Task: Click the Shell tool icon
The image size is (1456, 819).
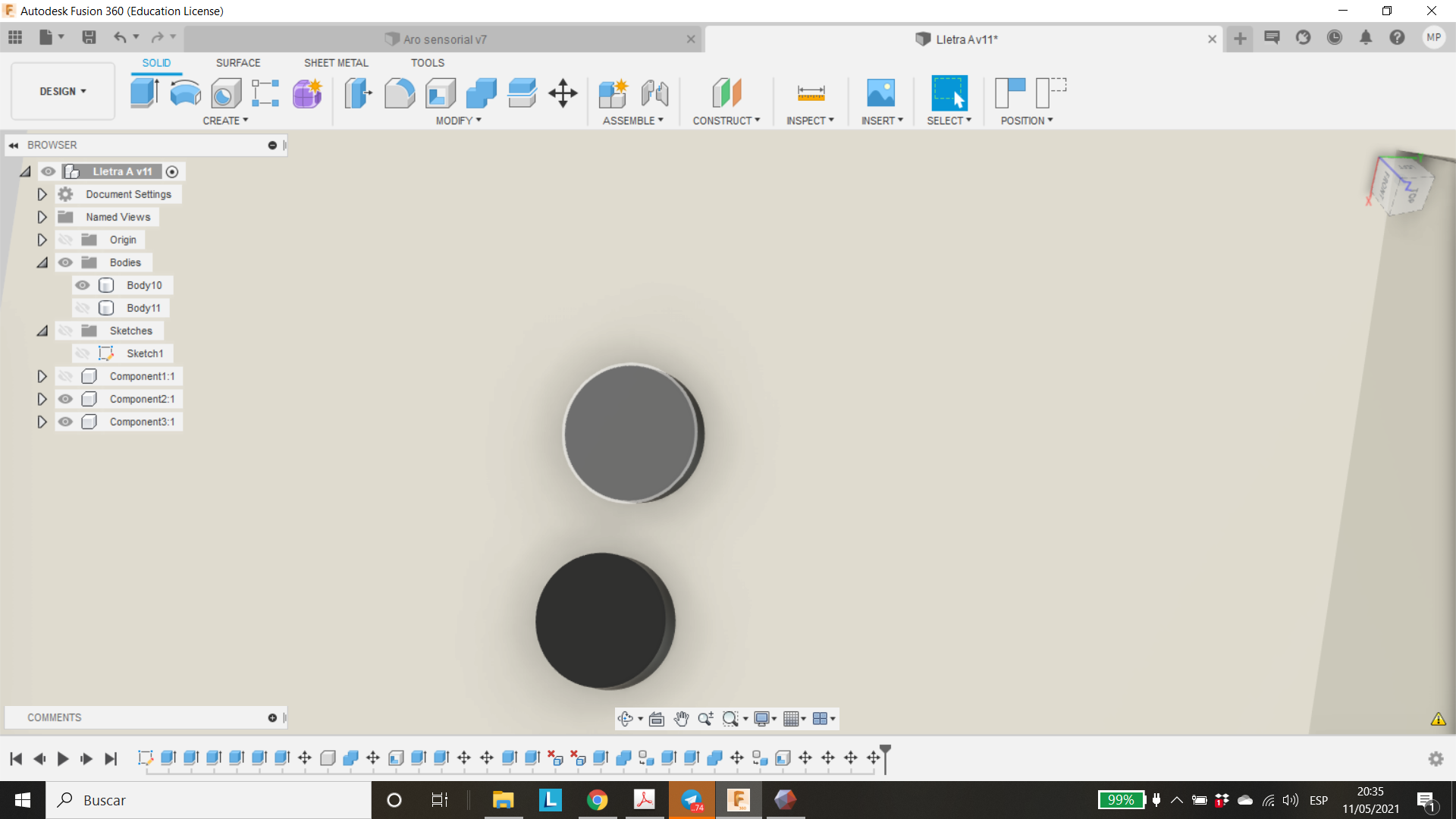Action: 441,93
